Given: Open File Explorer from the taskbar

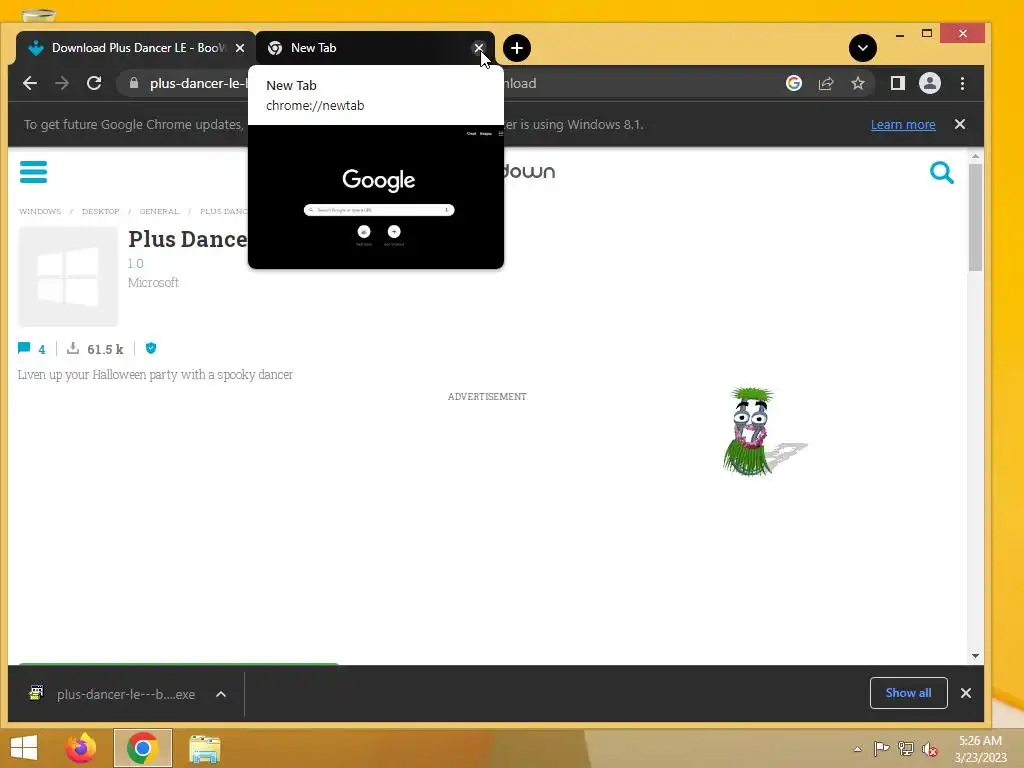Looking at the screenshot, I should click(x=204, y=748).
